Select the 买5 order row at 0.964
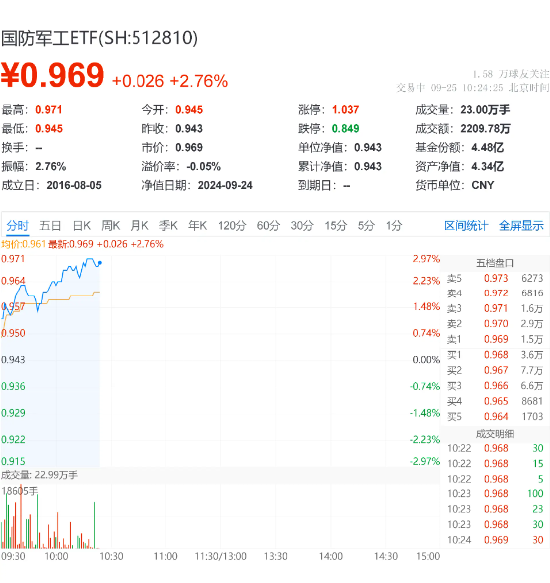 tap(495, 416)
